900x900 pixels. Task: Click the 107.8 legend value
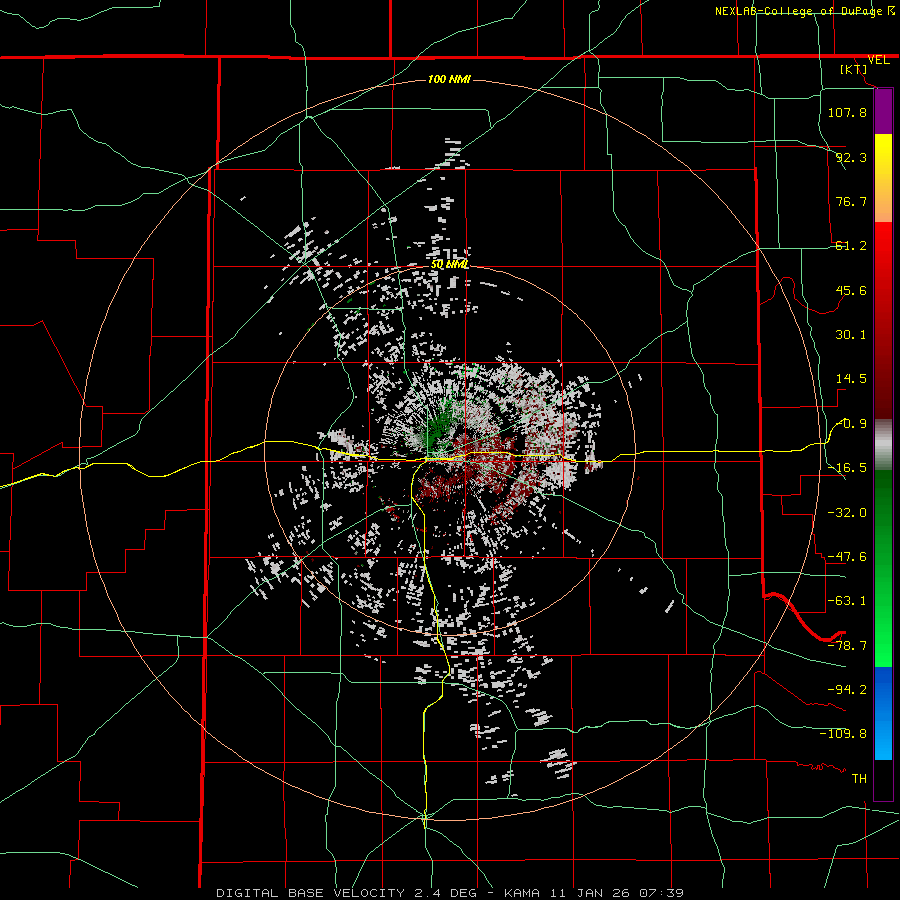click(847, 112)
